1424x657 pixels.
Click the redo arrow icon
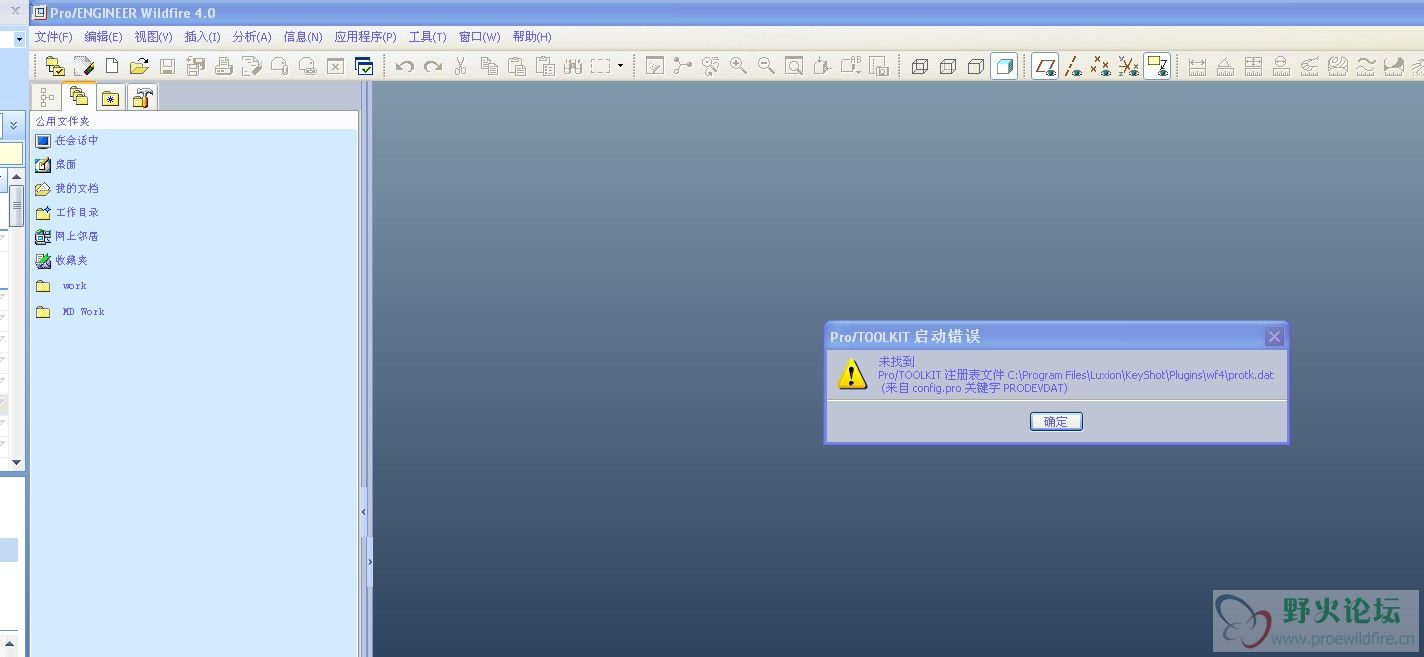[433, 67]
